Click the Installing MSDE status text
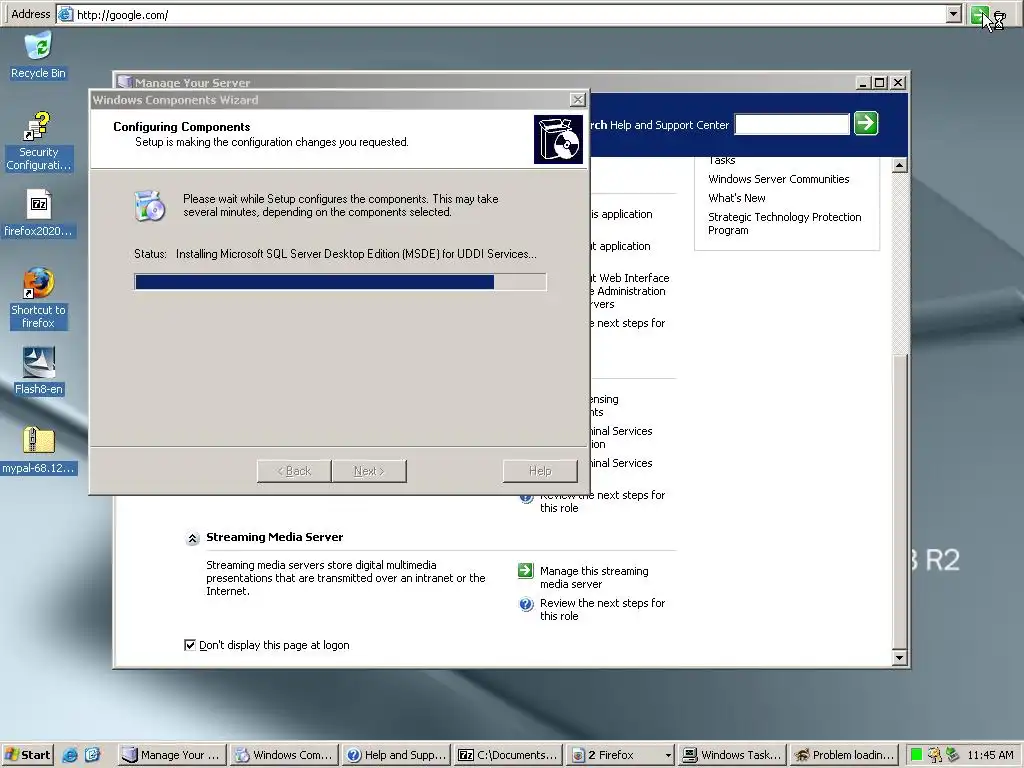 click(356, 254)
